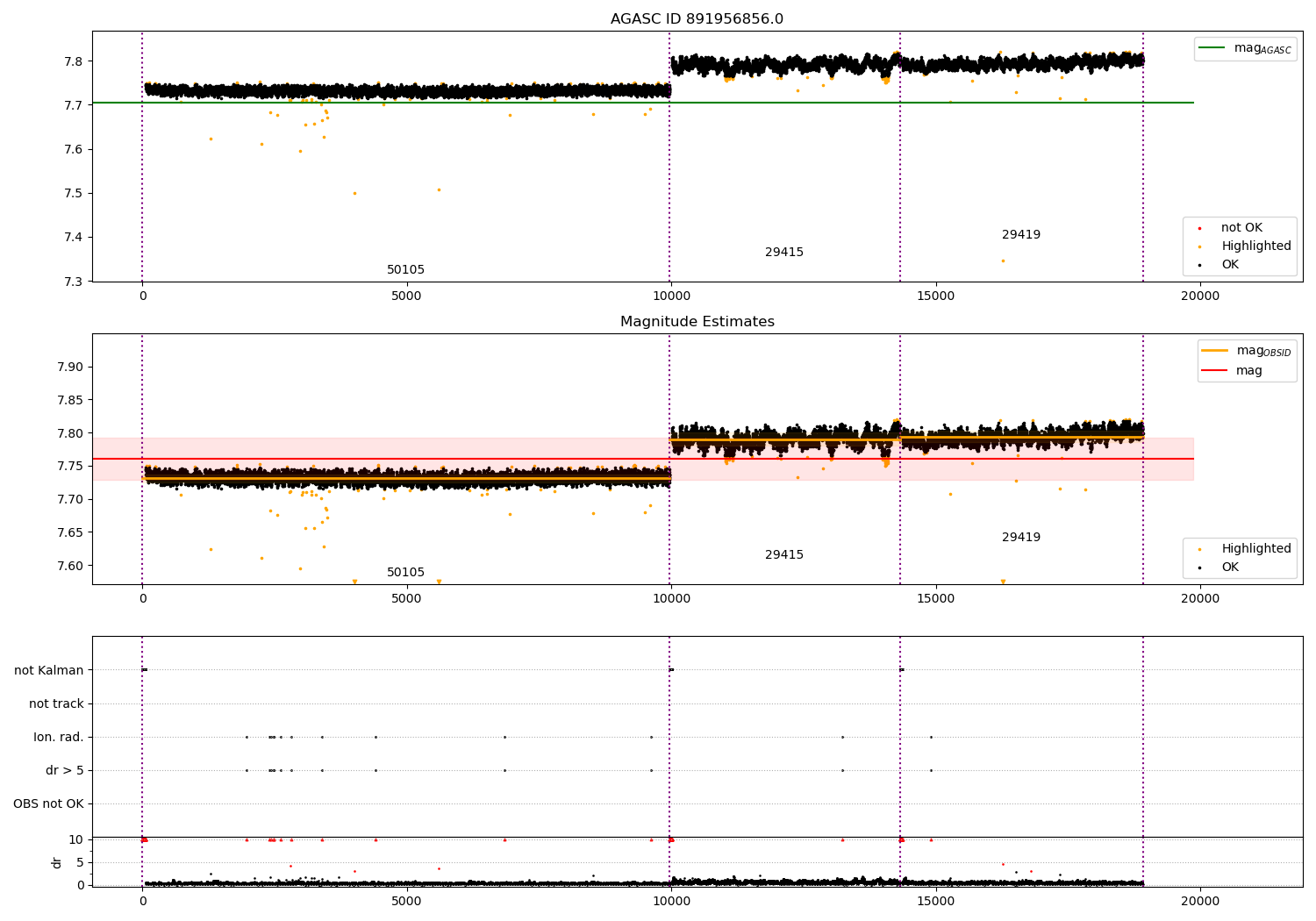Select the green mag AGASC legend entry
The height and width of the screenshot is (921, 1316).
point(1245,49)
